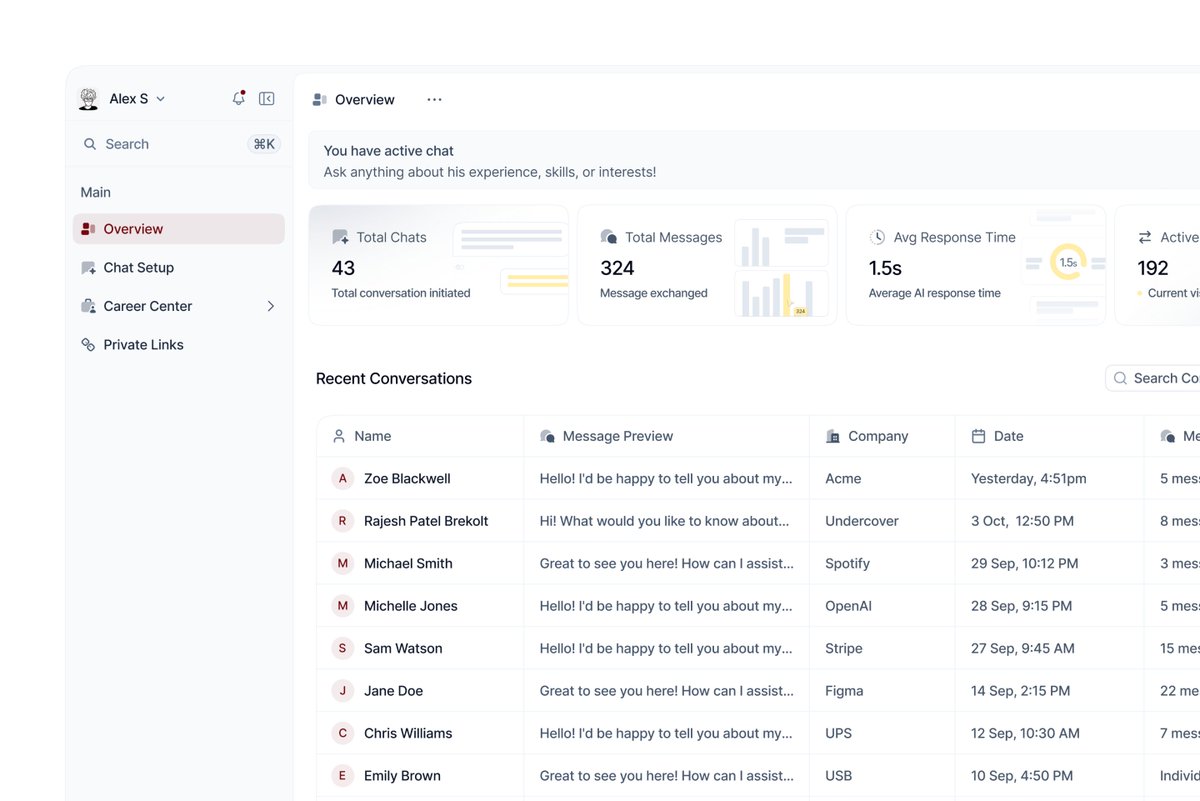Viewport: 1200px width, 801px height.
Task: Click Alex S profile avatar
Action: point(89,98)
